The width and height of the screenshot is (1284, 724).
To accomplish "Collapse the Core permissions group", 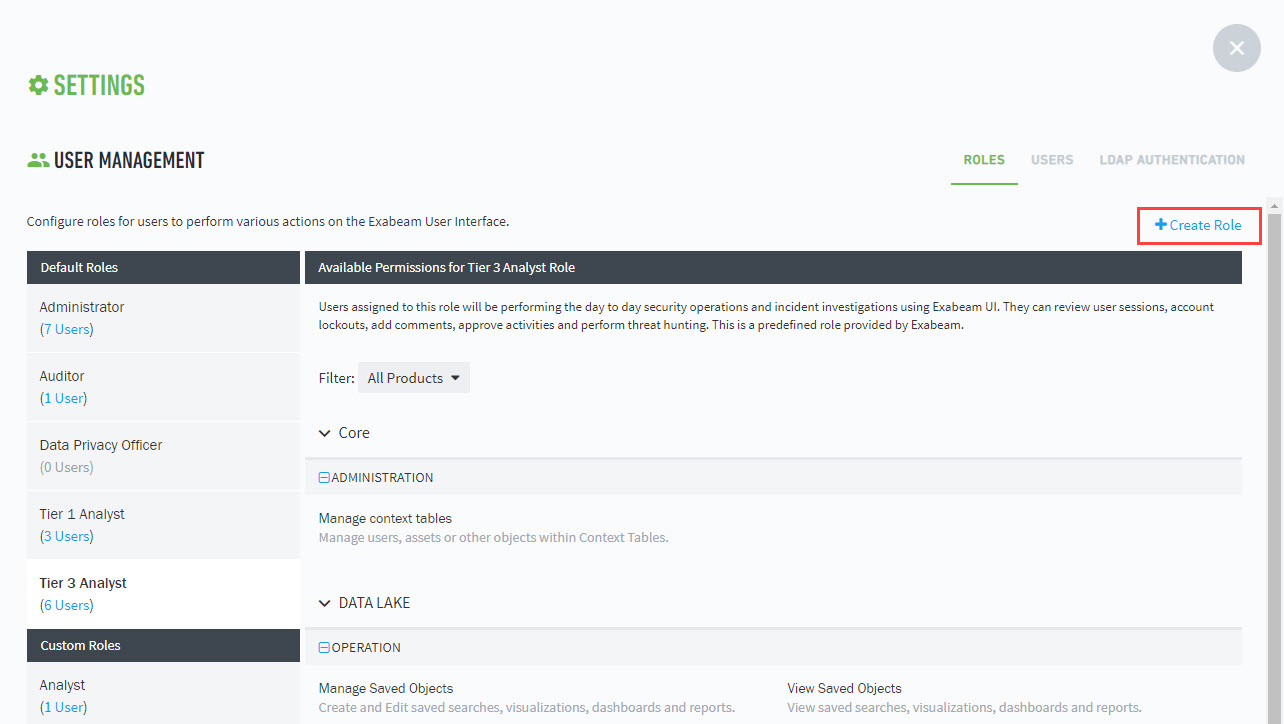I will tap(324, 433).
